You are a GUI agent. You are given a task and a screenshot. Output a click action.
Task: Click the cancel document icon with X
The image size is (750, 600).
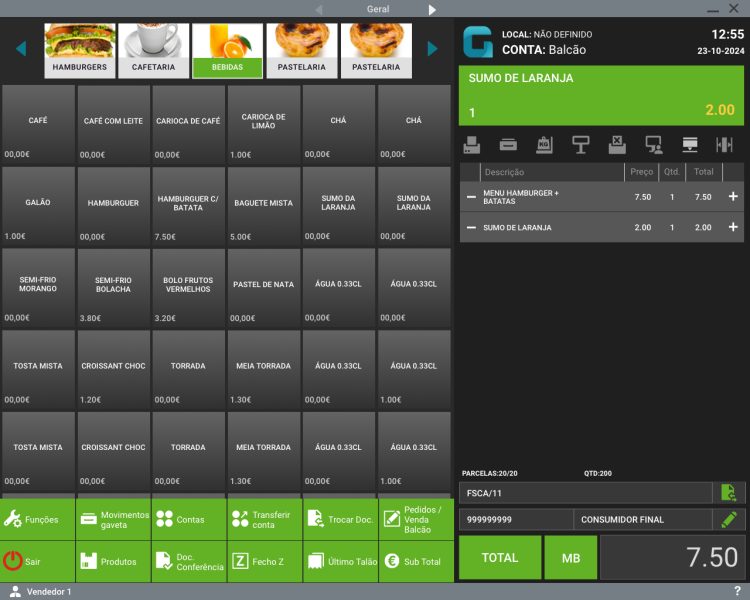coord(617,144)
